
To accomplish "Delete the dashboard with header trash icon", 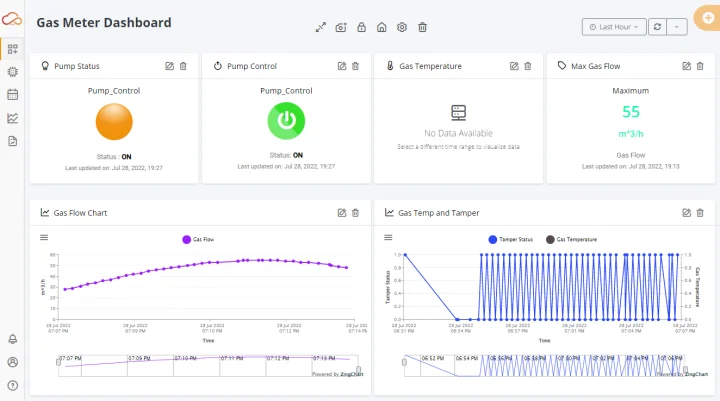I will (422, 27).
